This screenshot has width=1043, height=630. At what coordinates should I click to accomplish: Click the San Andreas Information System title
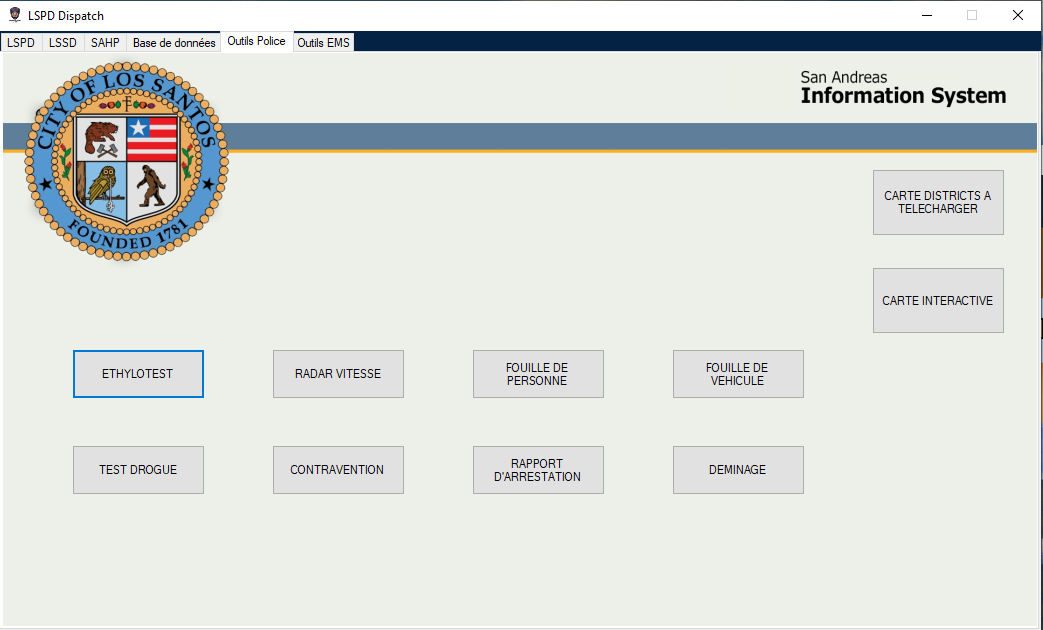coord(903,88)
